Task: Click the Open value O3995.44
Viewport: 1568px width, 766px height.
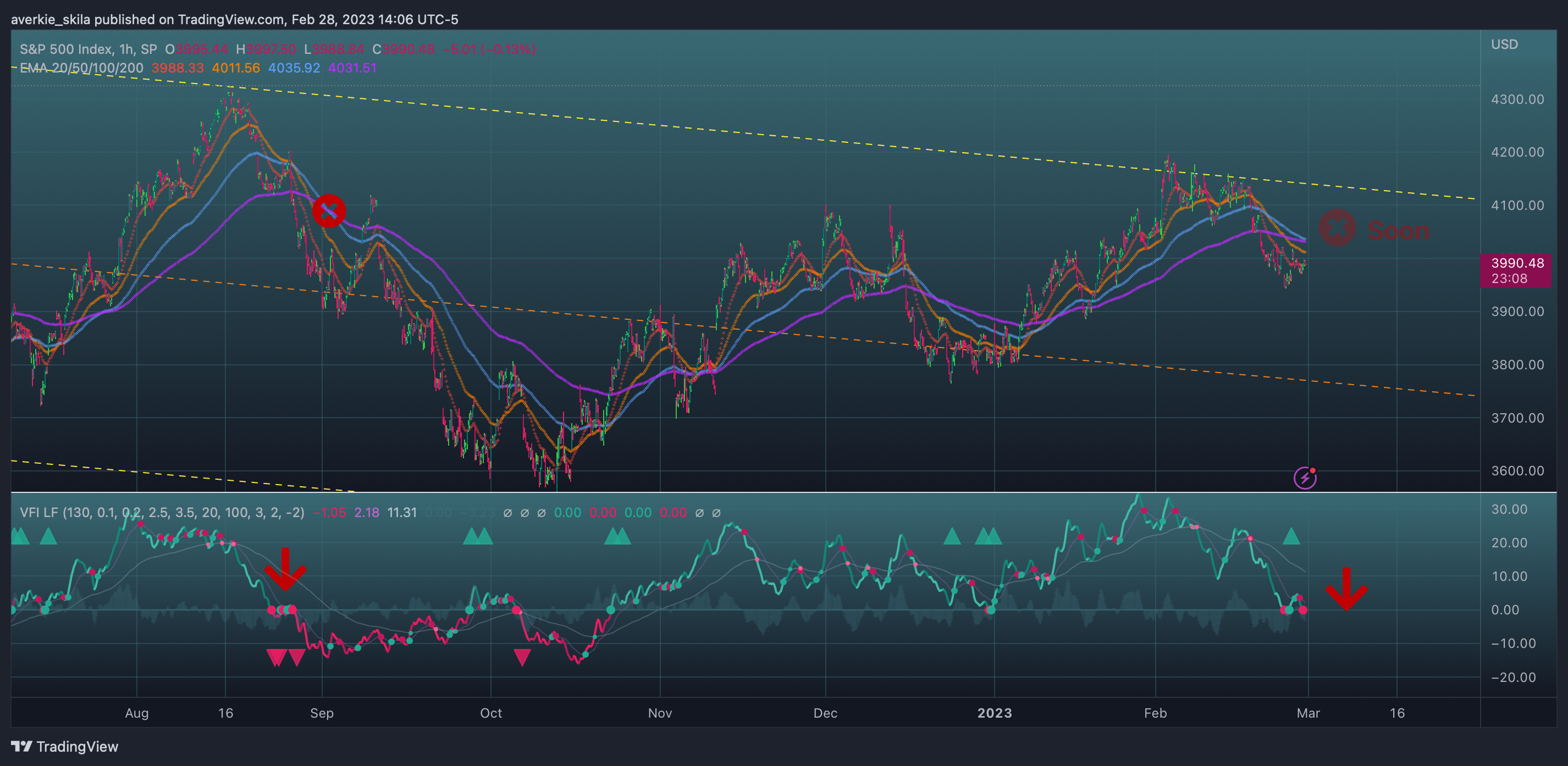Action: [x=196, y=49]
